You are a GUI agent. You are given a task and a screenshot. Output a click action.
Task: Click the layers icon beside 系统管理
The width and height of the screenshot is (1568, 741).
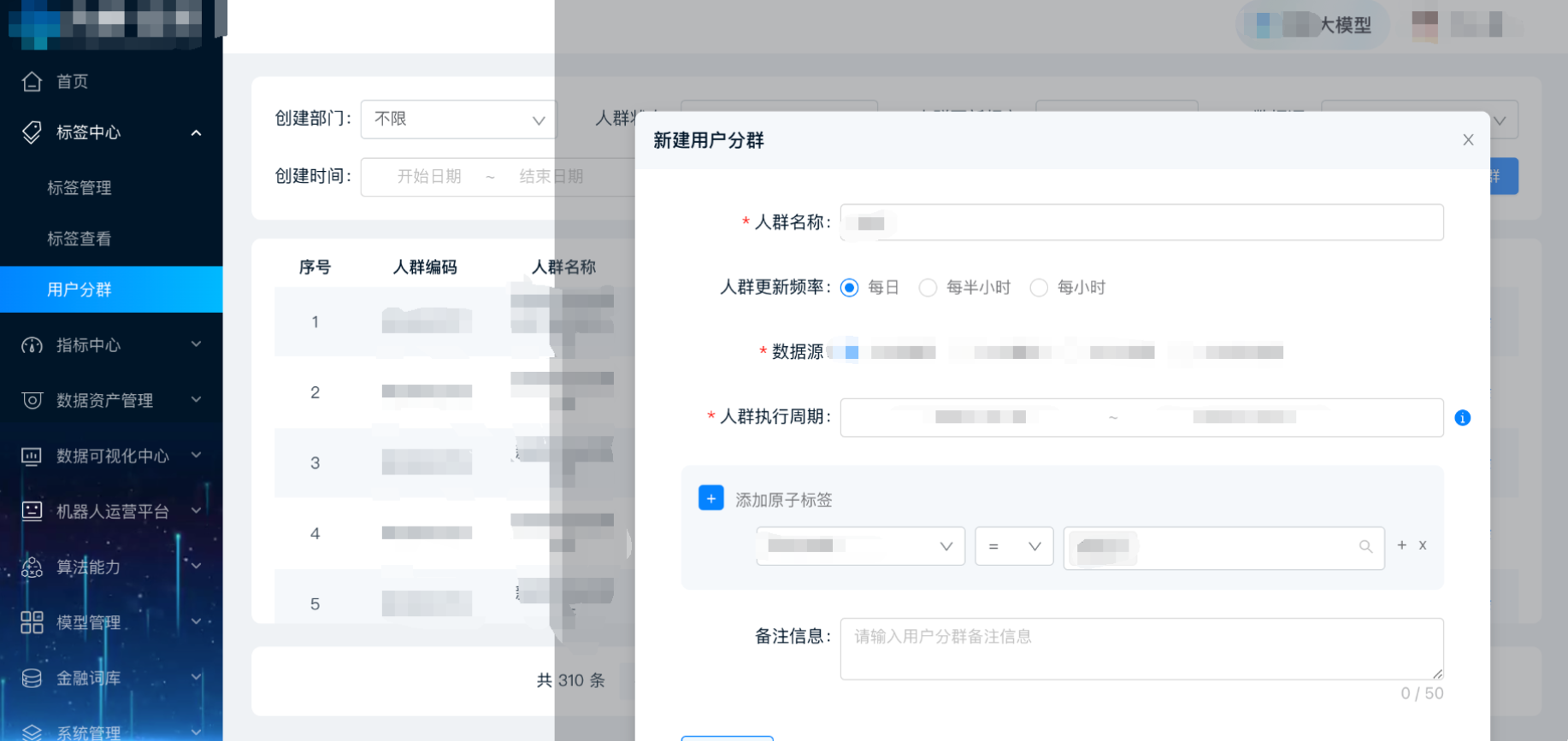pyautogui.click(x=32, y=732)
